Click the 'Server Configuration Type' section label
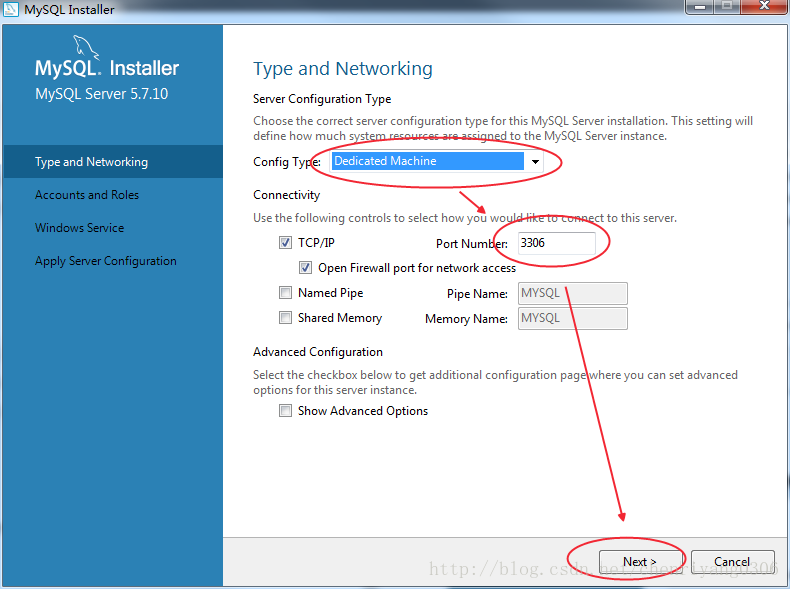This screenshot has height=589, width=790. (322, 99)
